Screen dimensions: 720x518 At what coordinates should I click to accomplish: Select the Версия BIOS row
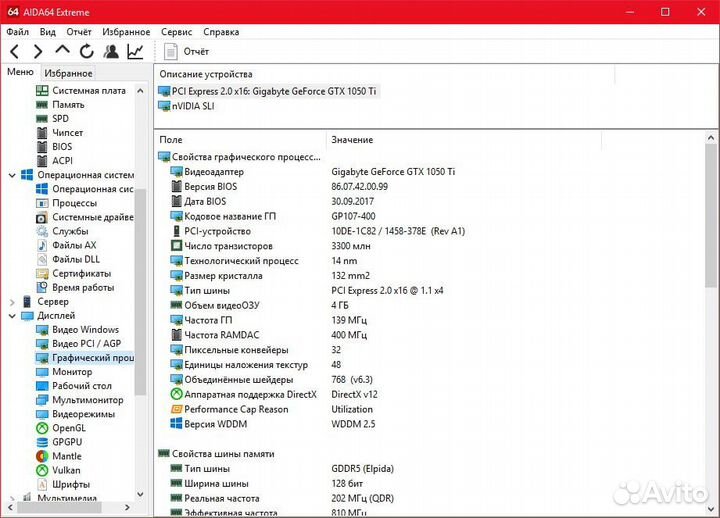click(279, 186)
